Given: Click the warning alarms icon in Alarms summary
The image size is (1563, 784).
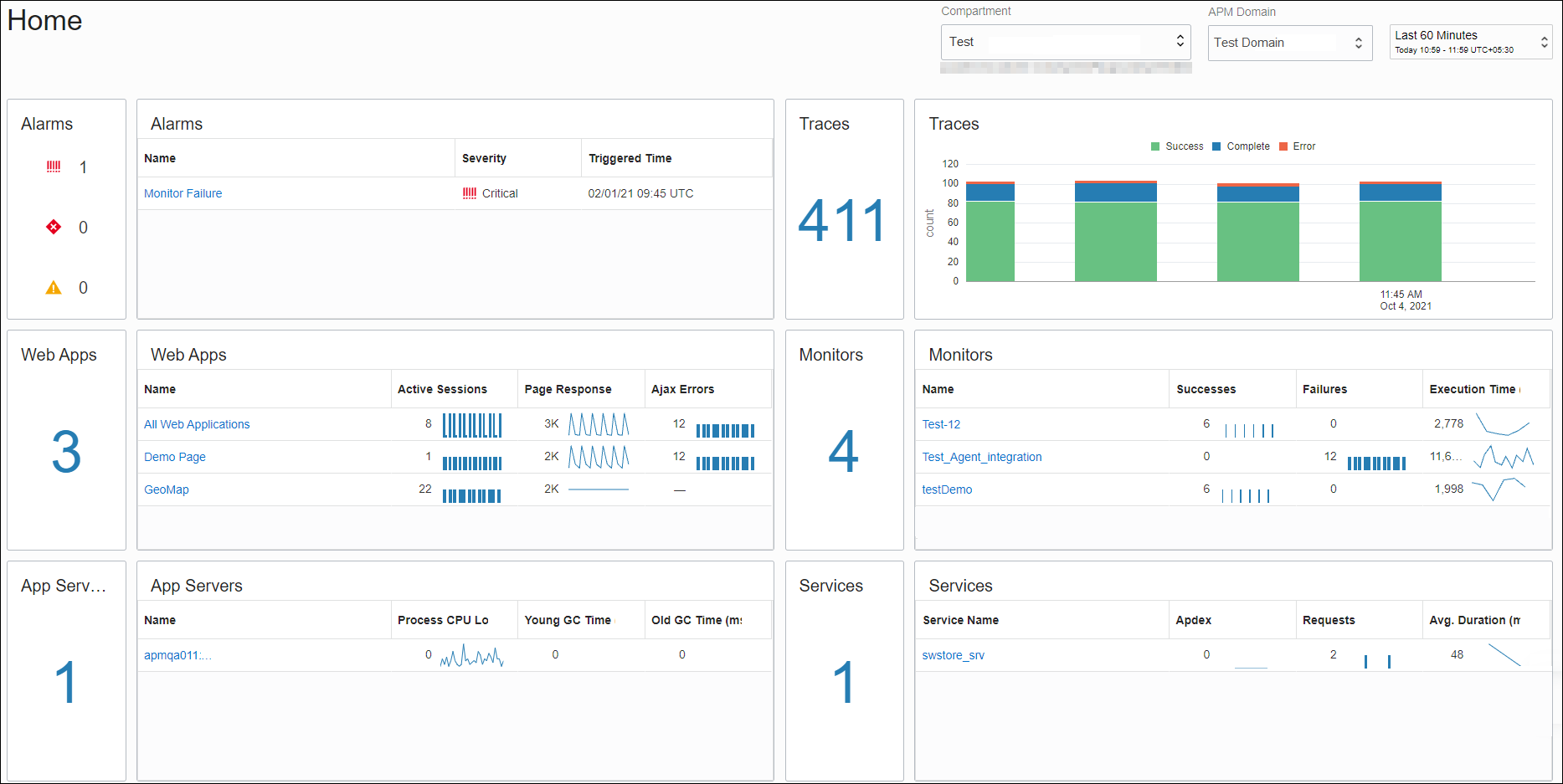Looking at the screenshot, I should pos(53,287).
